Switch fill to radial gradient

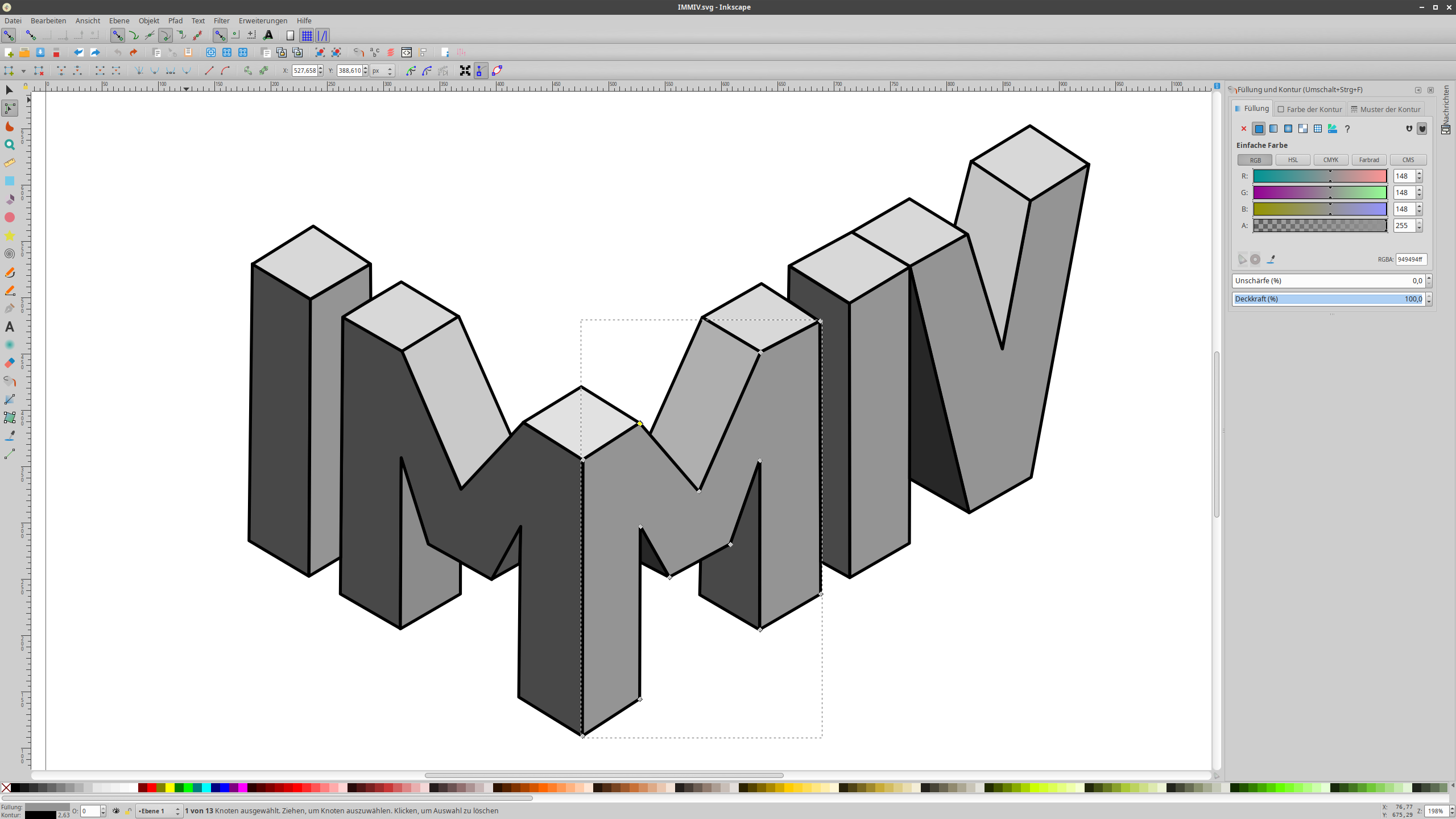(1287, 129)
